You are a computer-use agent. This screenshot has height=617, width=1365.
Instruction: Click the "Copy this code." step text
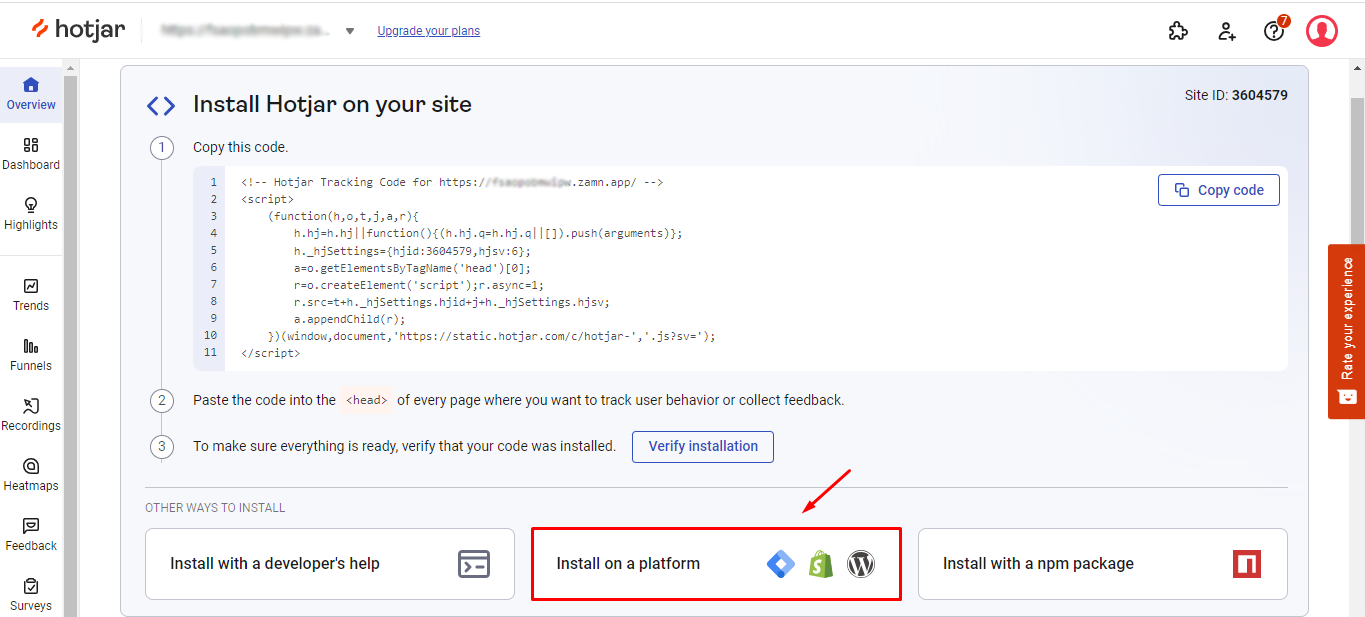(240, 147)
